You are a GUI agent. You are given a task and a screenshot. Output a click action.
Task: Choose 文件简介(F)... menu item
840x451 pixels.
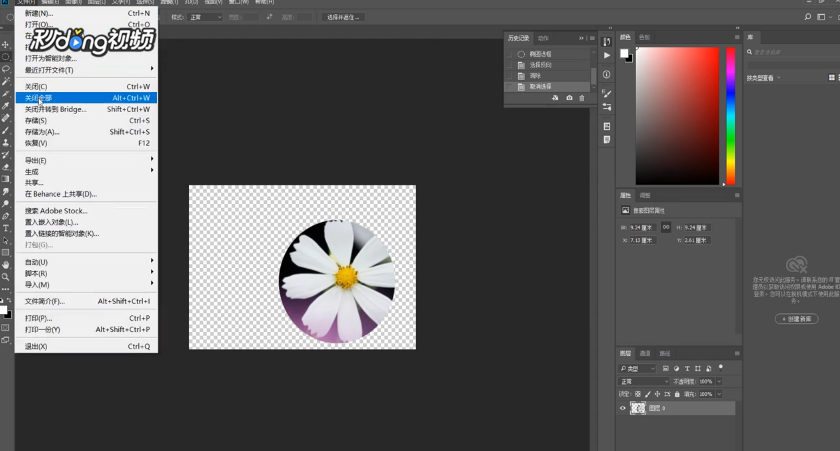86,301
